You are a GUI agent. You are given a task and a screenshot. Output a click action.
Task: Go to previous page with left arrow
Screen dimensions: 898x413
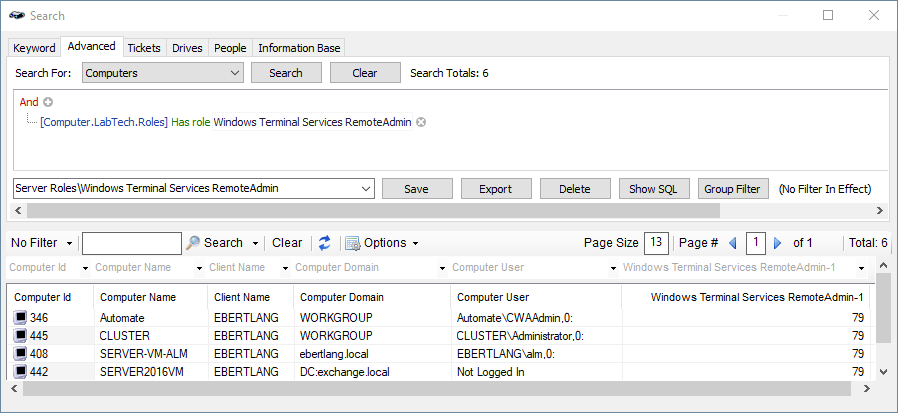pyautogui.click(x=732, y=243)
